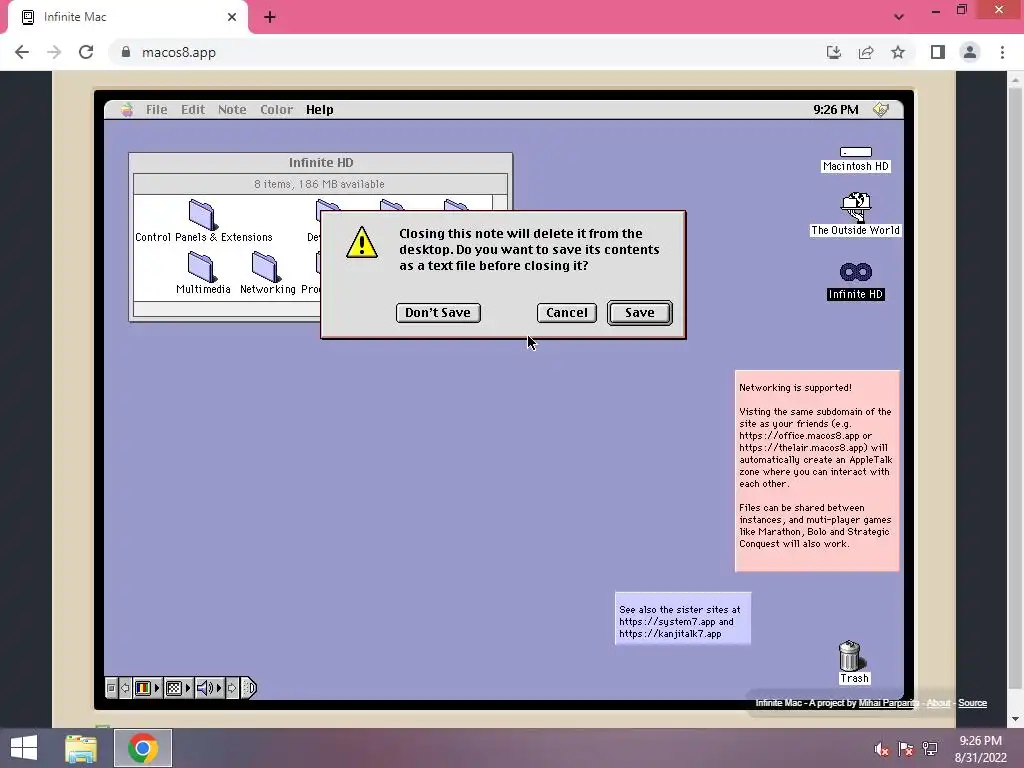Screen dimensions: 1024x768
Task: Open the Color menu
Action: coord(276,110)
